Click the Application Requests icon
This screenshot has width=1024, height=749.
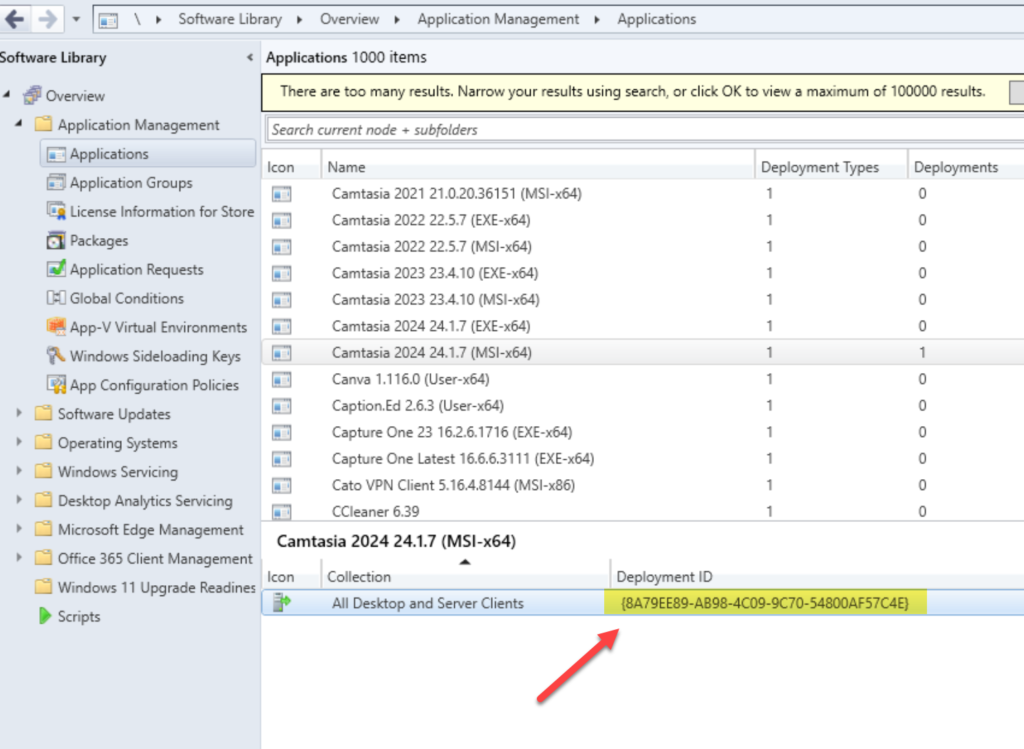[56, 269]
